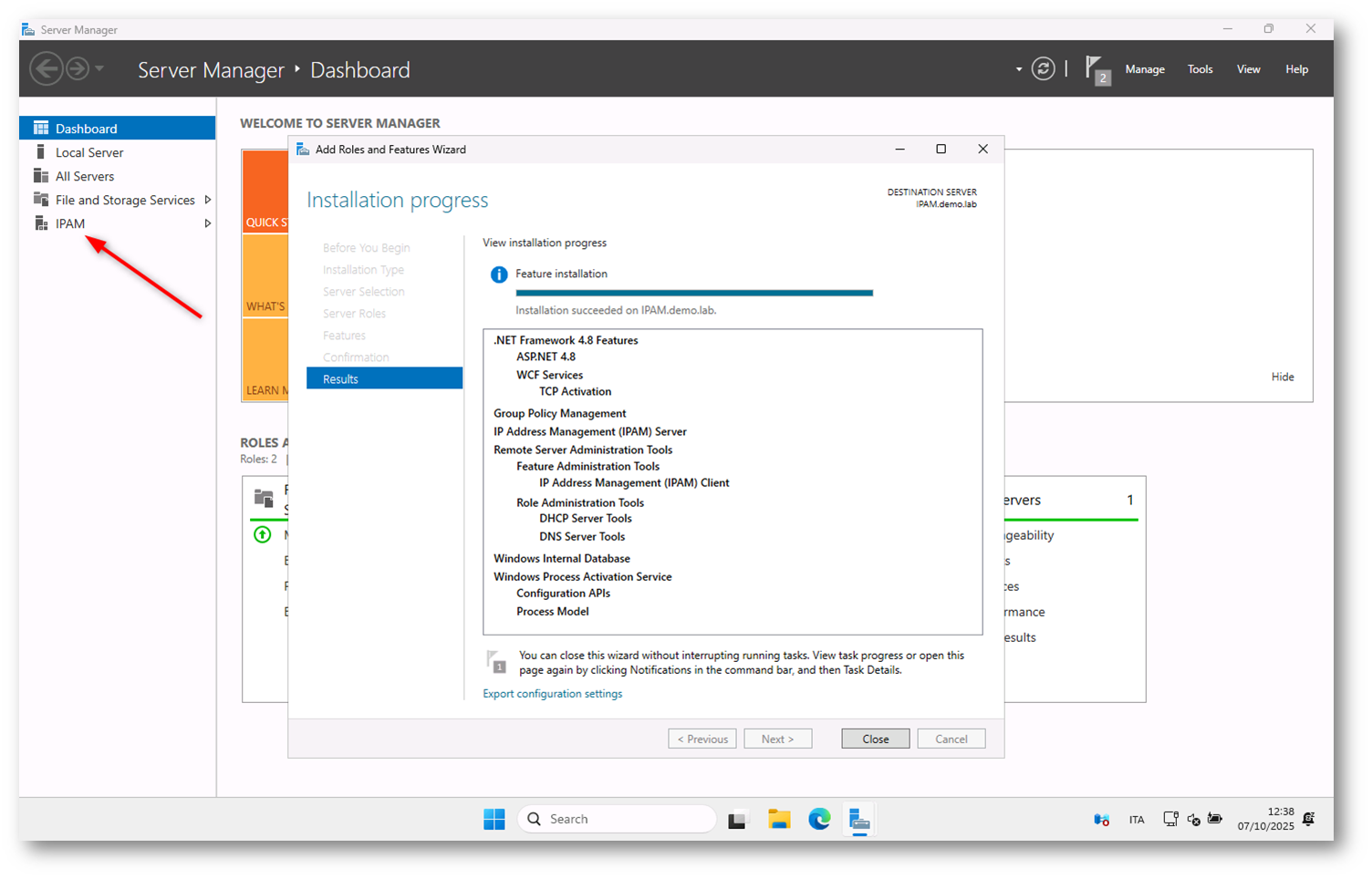Click the task flag icon in the wizard
This screenshot has width=1372, height=879.
pyautogui.click(x=497, y=661)
